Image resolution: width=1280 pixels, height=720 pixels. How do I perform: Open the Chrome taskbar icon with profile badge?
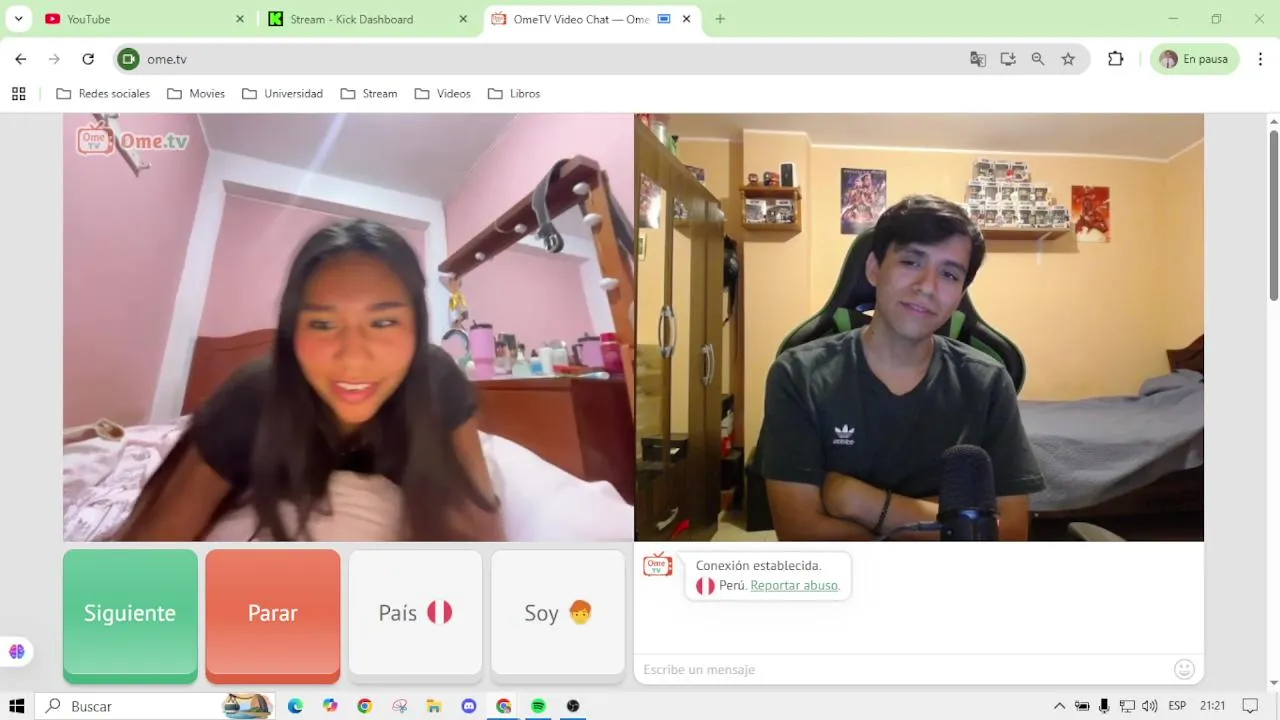coord(504,706)
